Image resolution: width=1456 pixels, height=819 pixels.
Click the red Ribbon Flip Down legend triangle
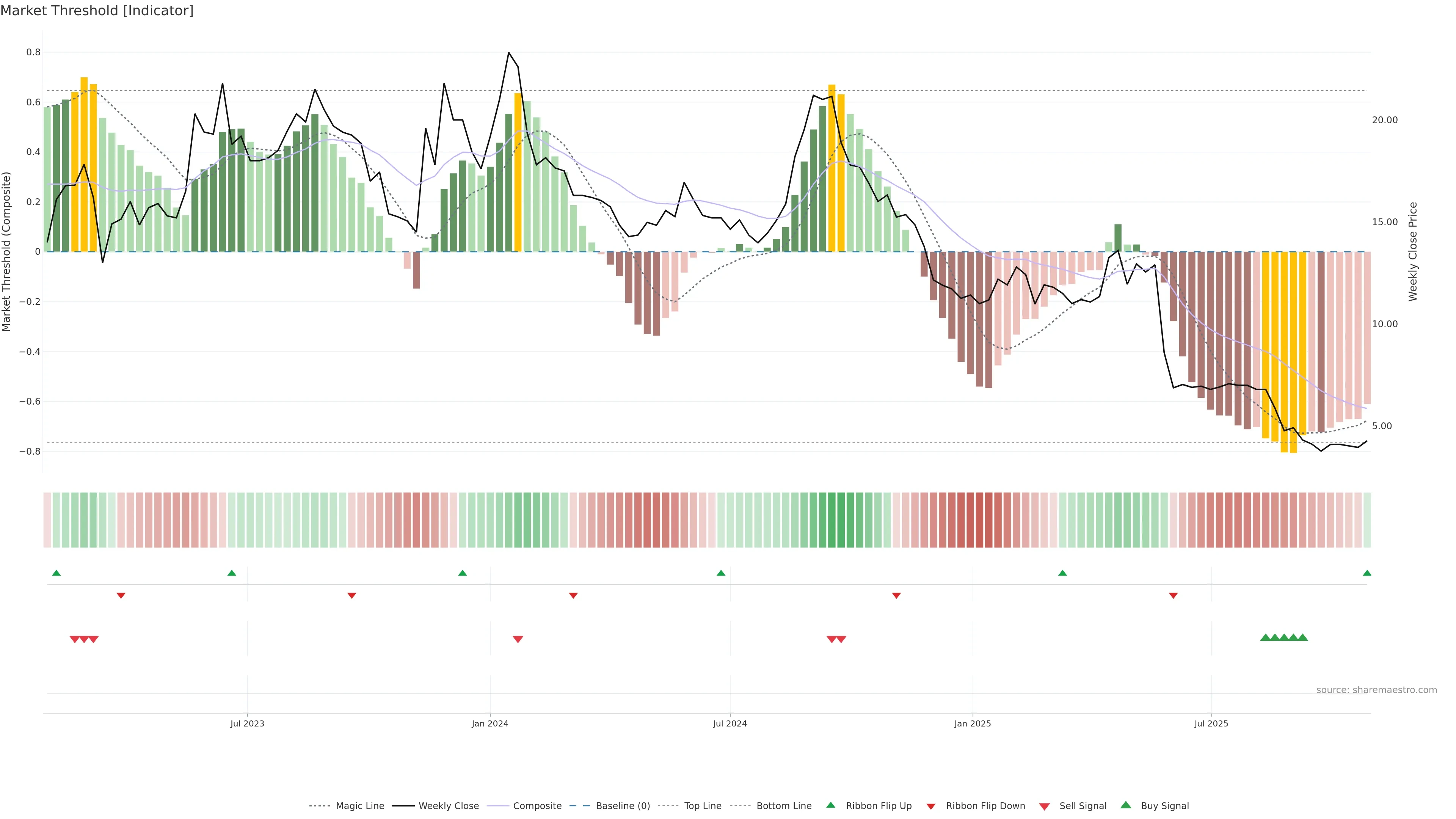coord(931,806)
